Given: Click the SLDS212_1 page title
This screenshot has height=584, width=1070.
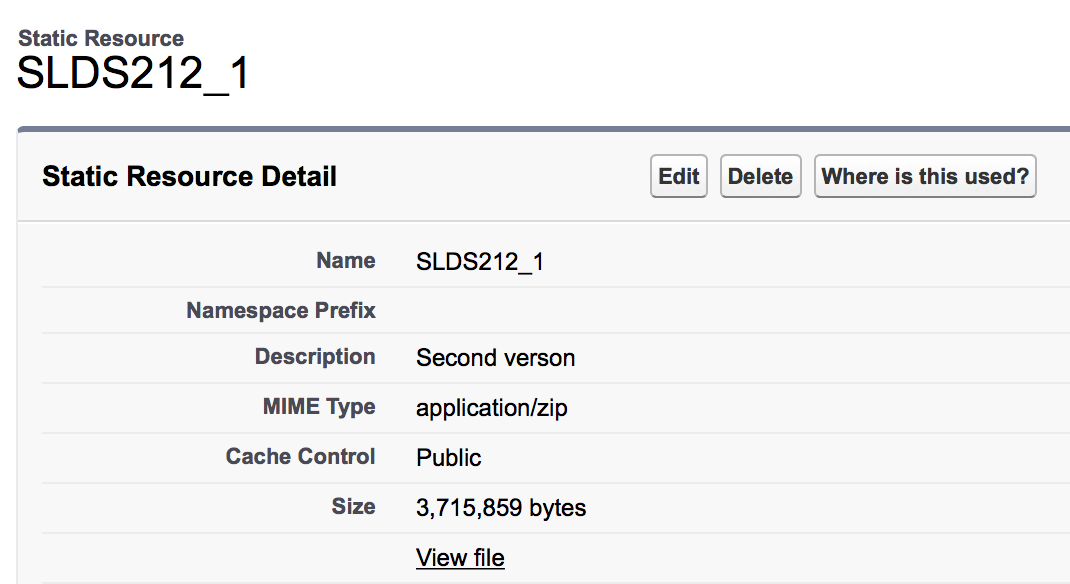Looking at the screenshot, I should click(133, 75).
